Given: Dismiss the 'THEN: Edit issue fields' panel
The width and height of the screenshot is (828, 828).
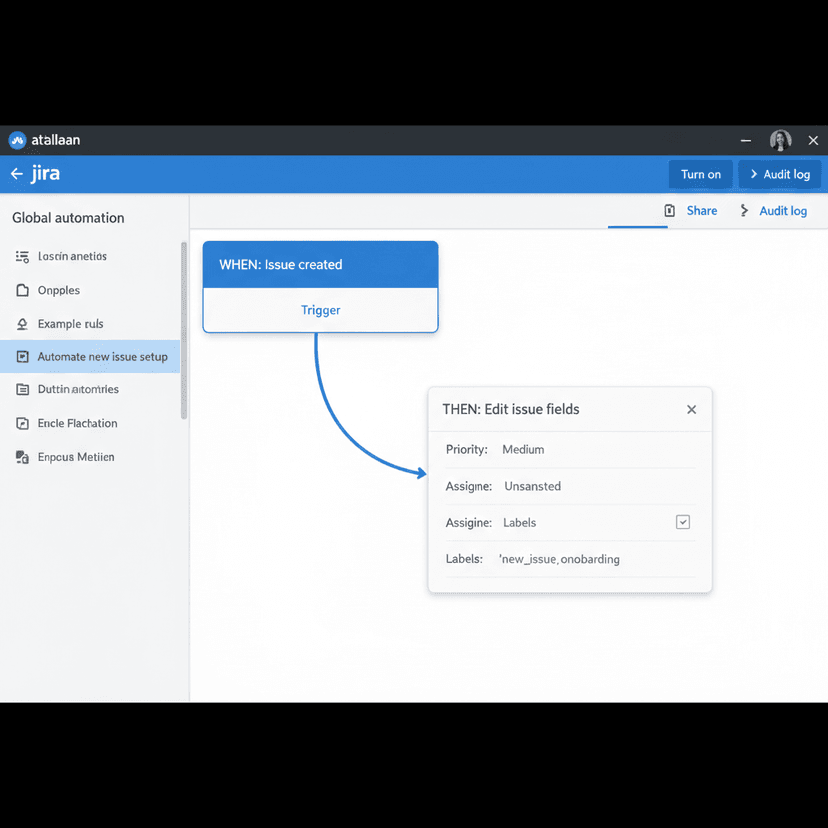Looking at the screenshot, I should click(691, 409).
